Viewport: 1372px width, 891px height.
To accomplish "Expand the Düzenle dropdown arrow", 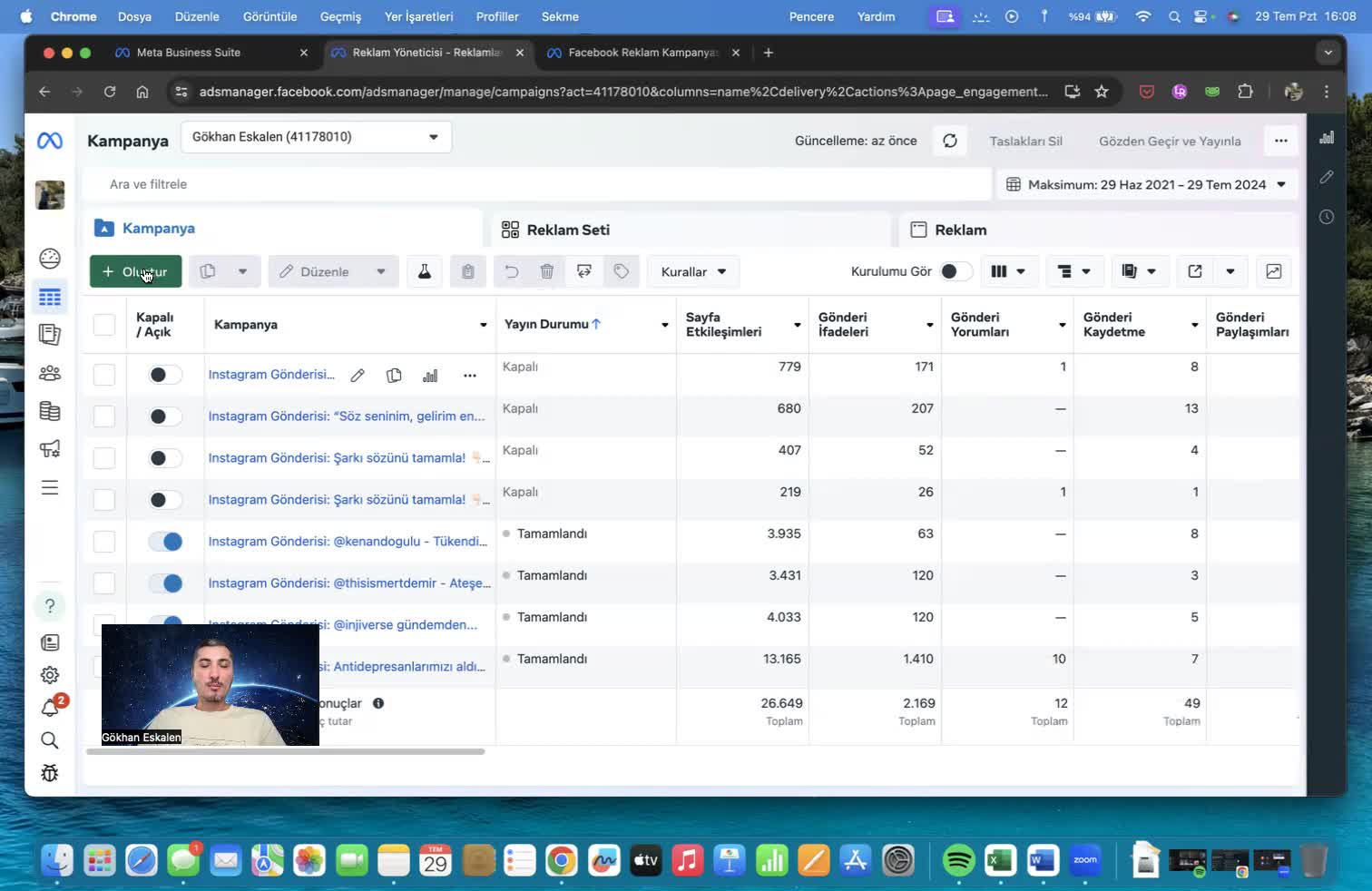I will [381, 271].
